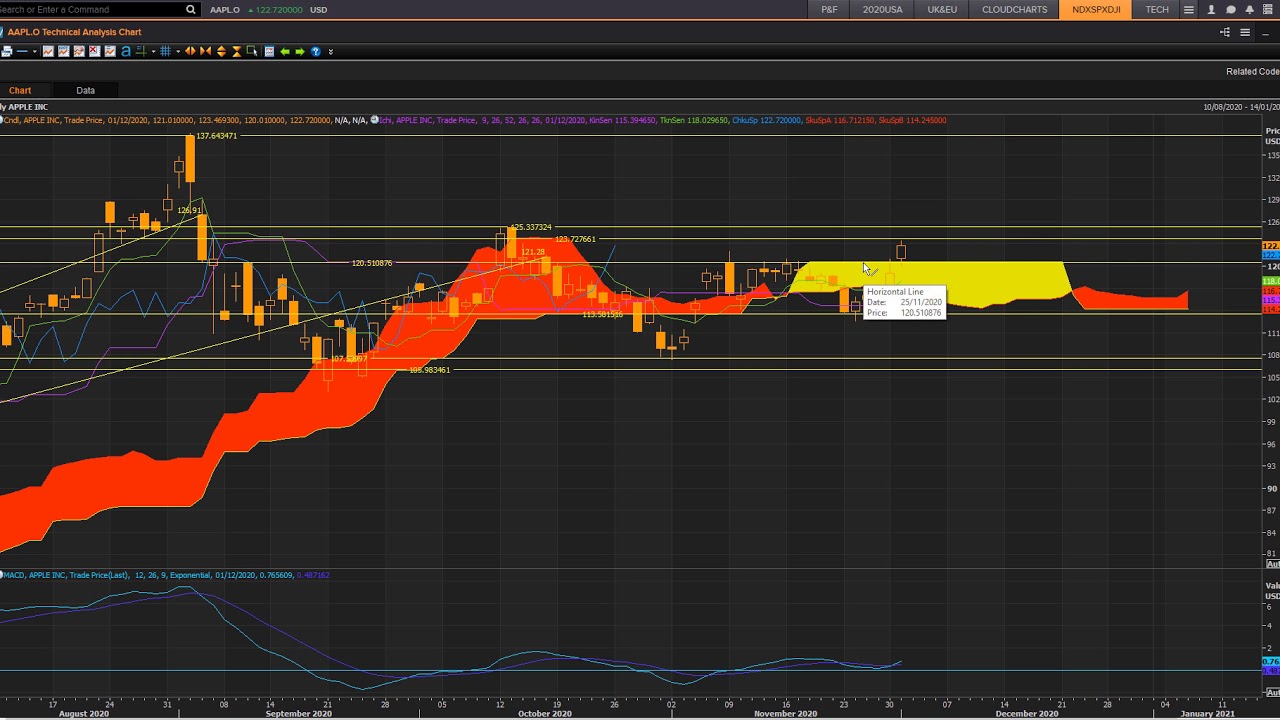
Task: Click the date range 10/08/2020 label
Action: point(1223,107)
